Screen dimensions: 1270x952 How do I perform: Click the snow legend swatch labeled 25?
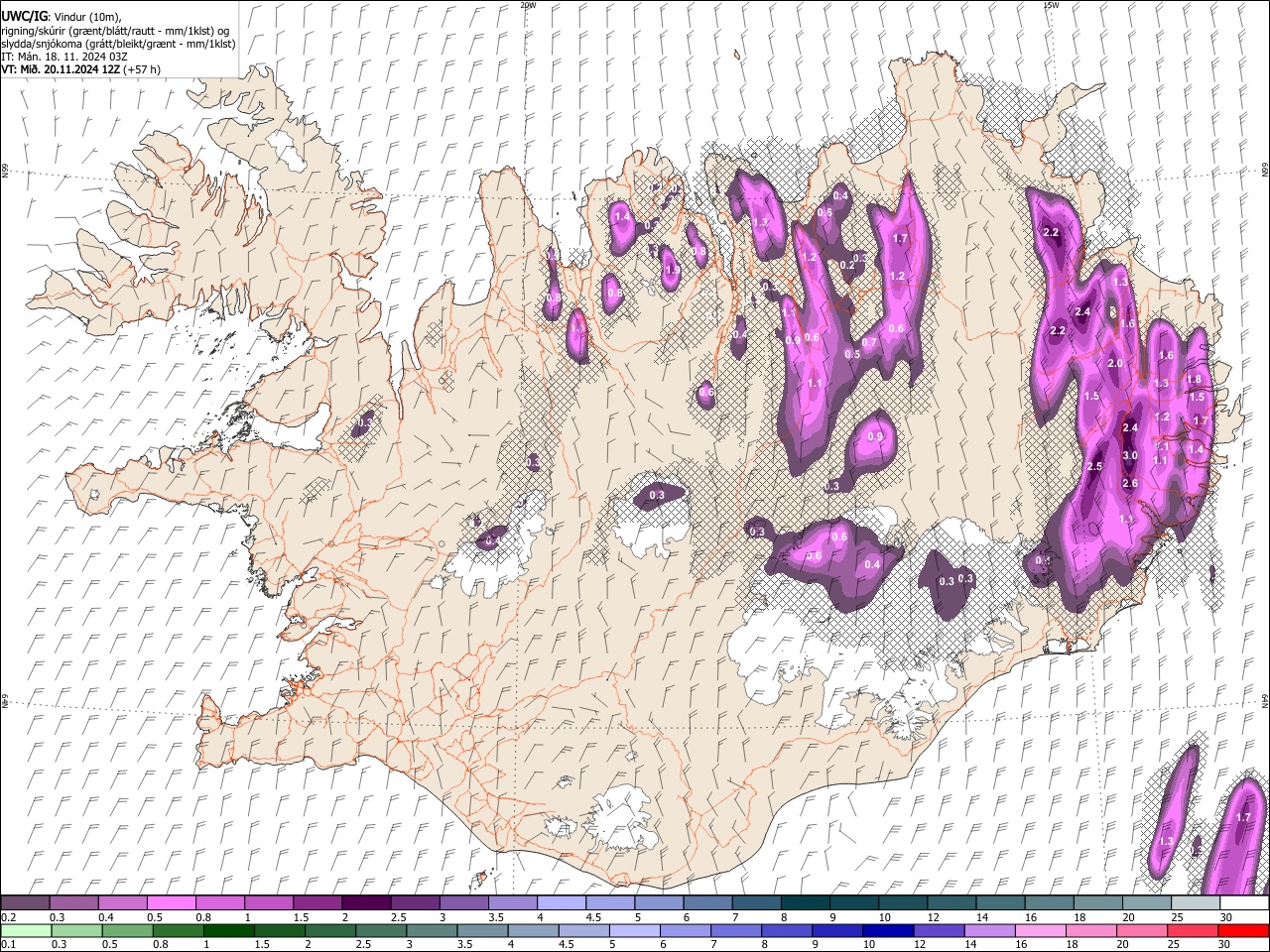point(1195,902)
